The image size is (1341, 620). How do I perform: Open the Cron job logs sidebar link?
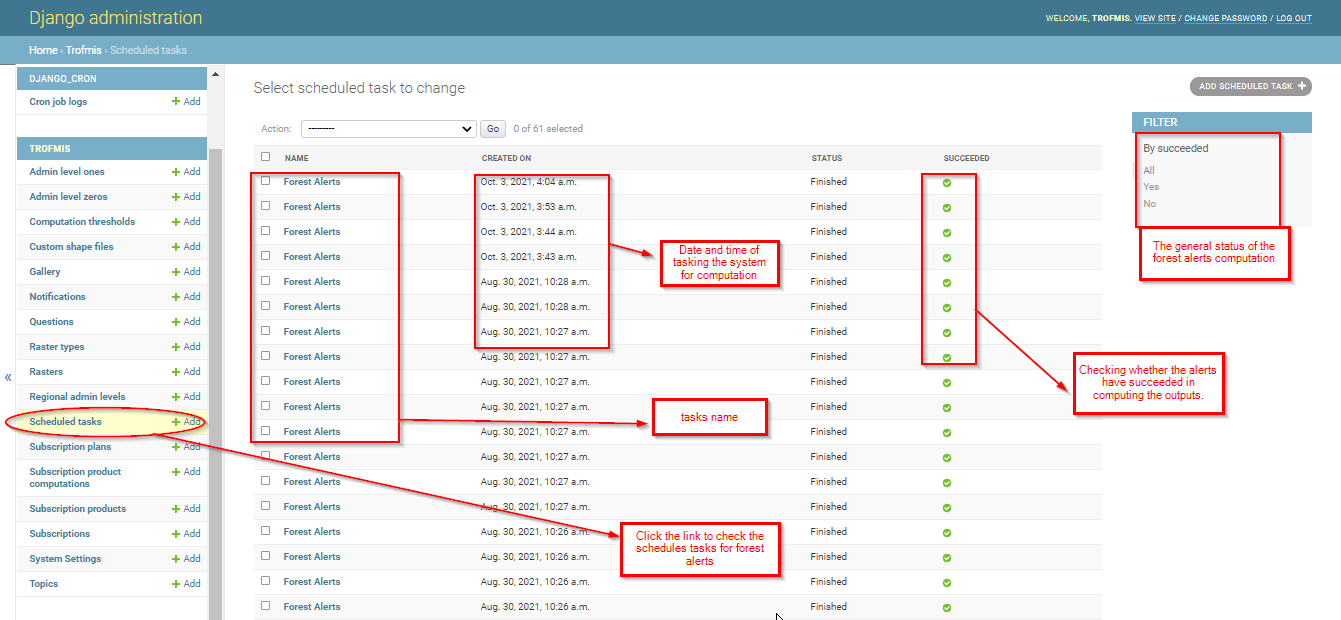[58, 102]
